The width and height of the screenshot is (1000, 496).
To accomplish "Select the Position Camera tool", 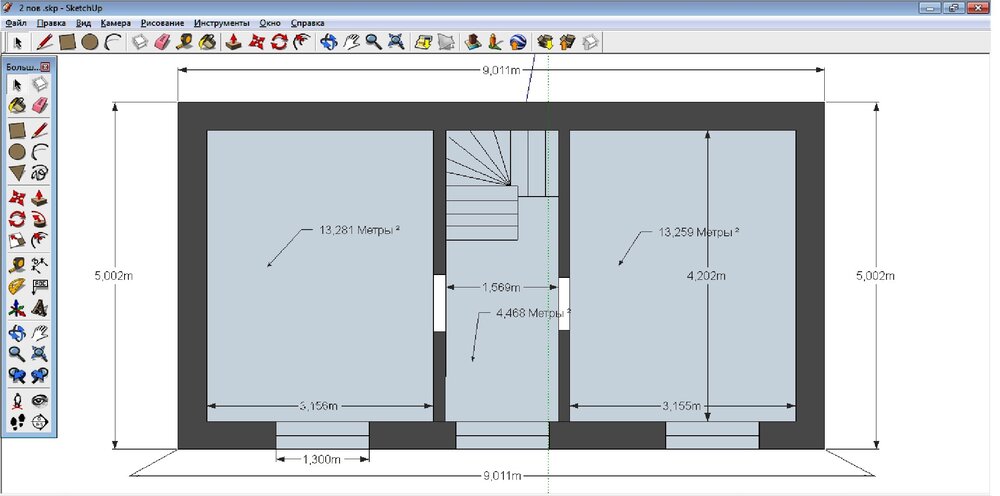I will tap(17, 400).
